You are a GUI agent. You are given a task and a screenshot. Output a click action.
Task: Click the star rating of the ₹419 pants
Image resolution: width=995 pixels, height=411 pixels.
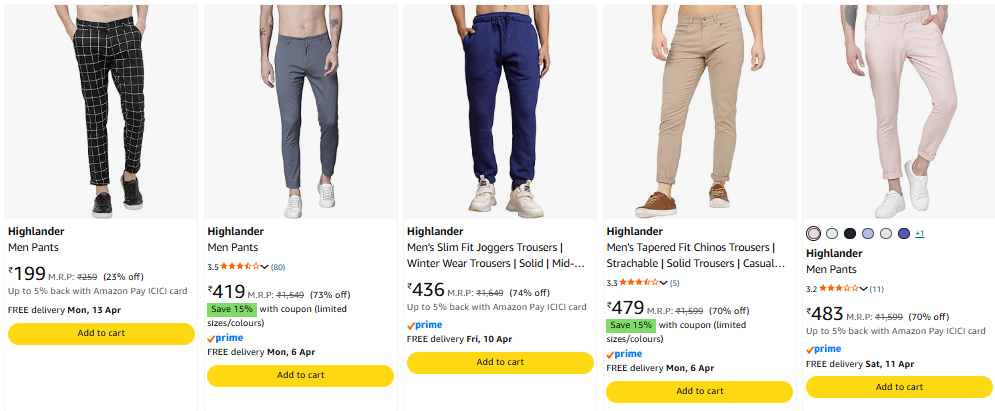pos(240,267)
